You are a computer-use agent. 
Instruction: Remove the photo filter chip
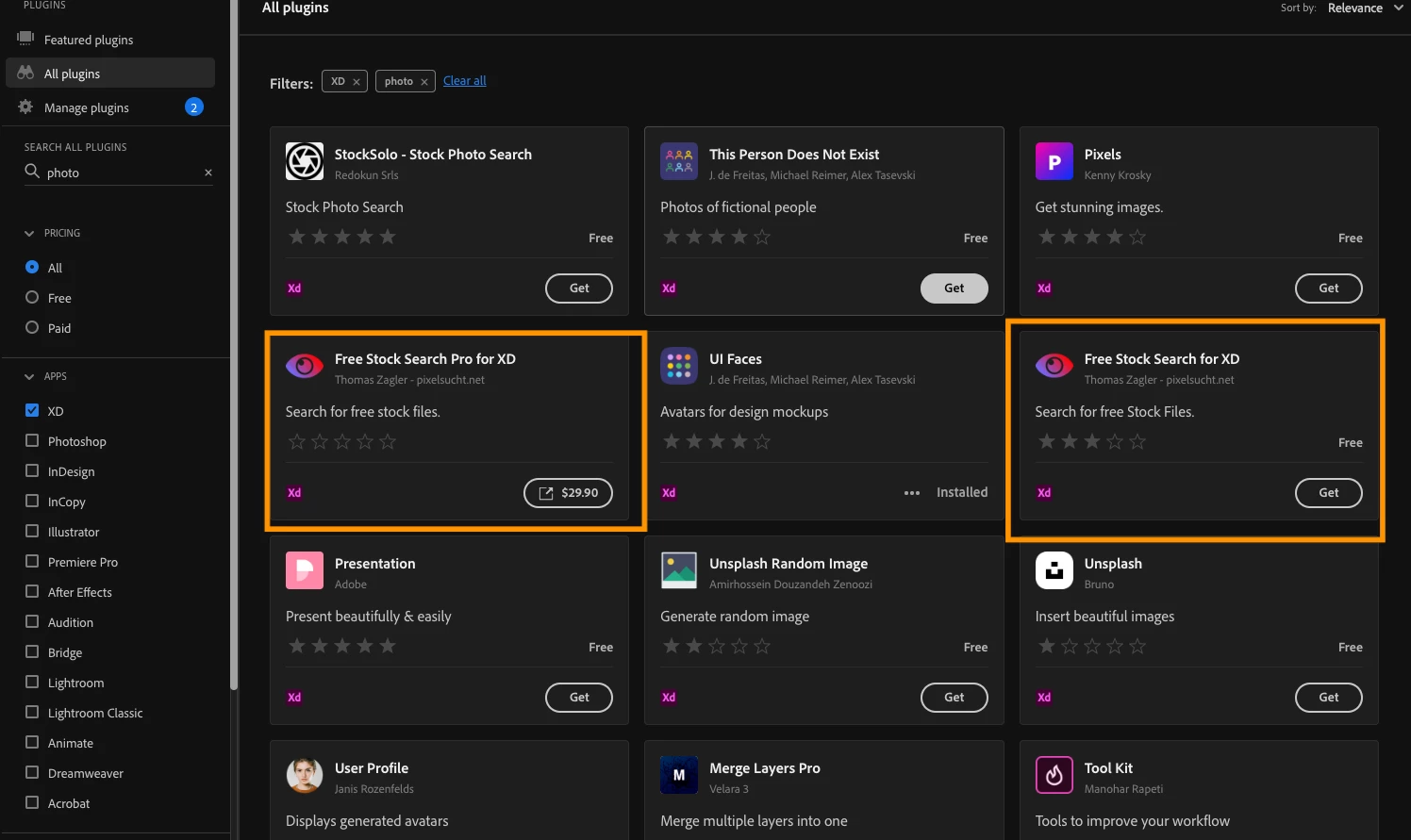[424, 82]
